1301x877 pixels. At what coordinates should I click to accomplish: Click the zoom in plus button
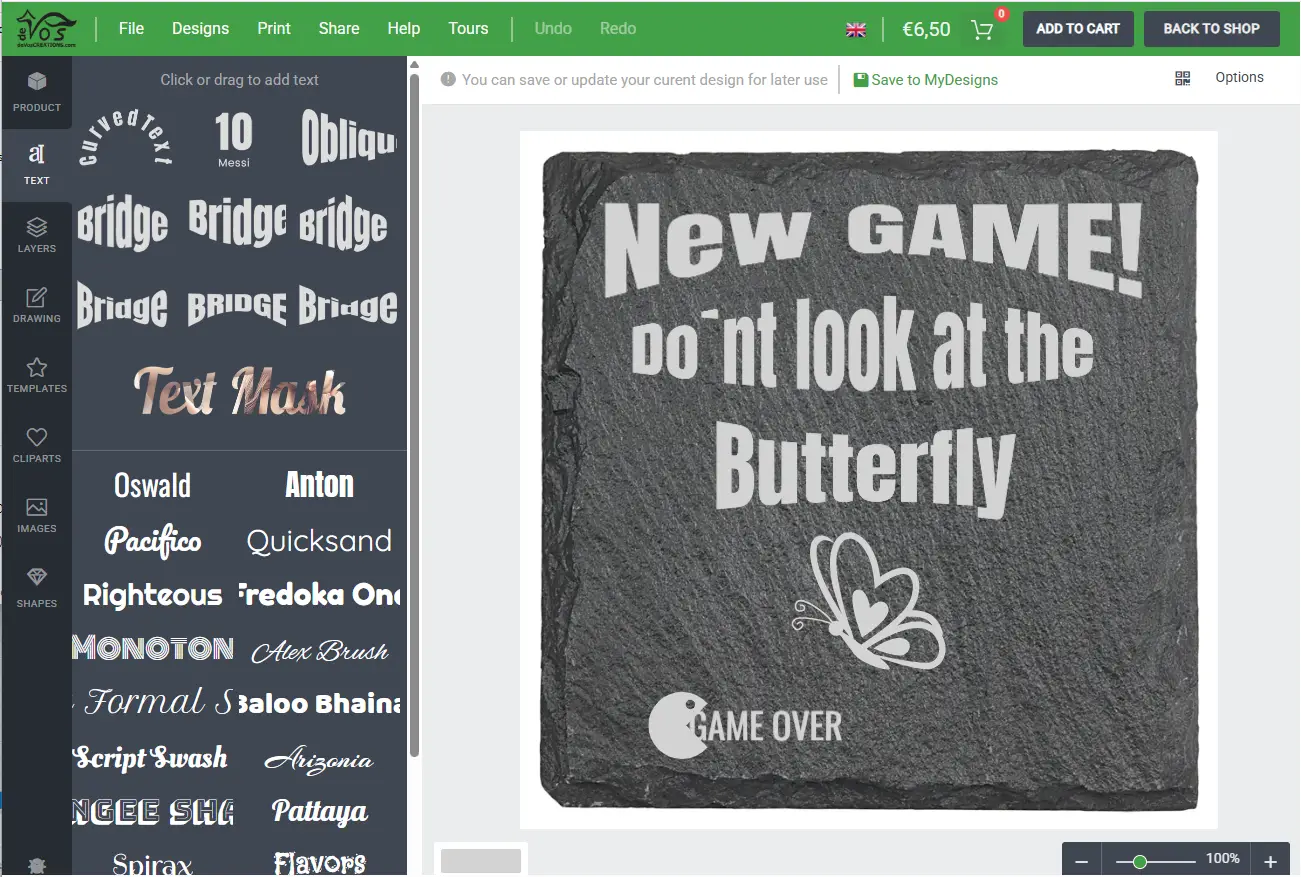pyautogui.click(x=1270, y=861)
